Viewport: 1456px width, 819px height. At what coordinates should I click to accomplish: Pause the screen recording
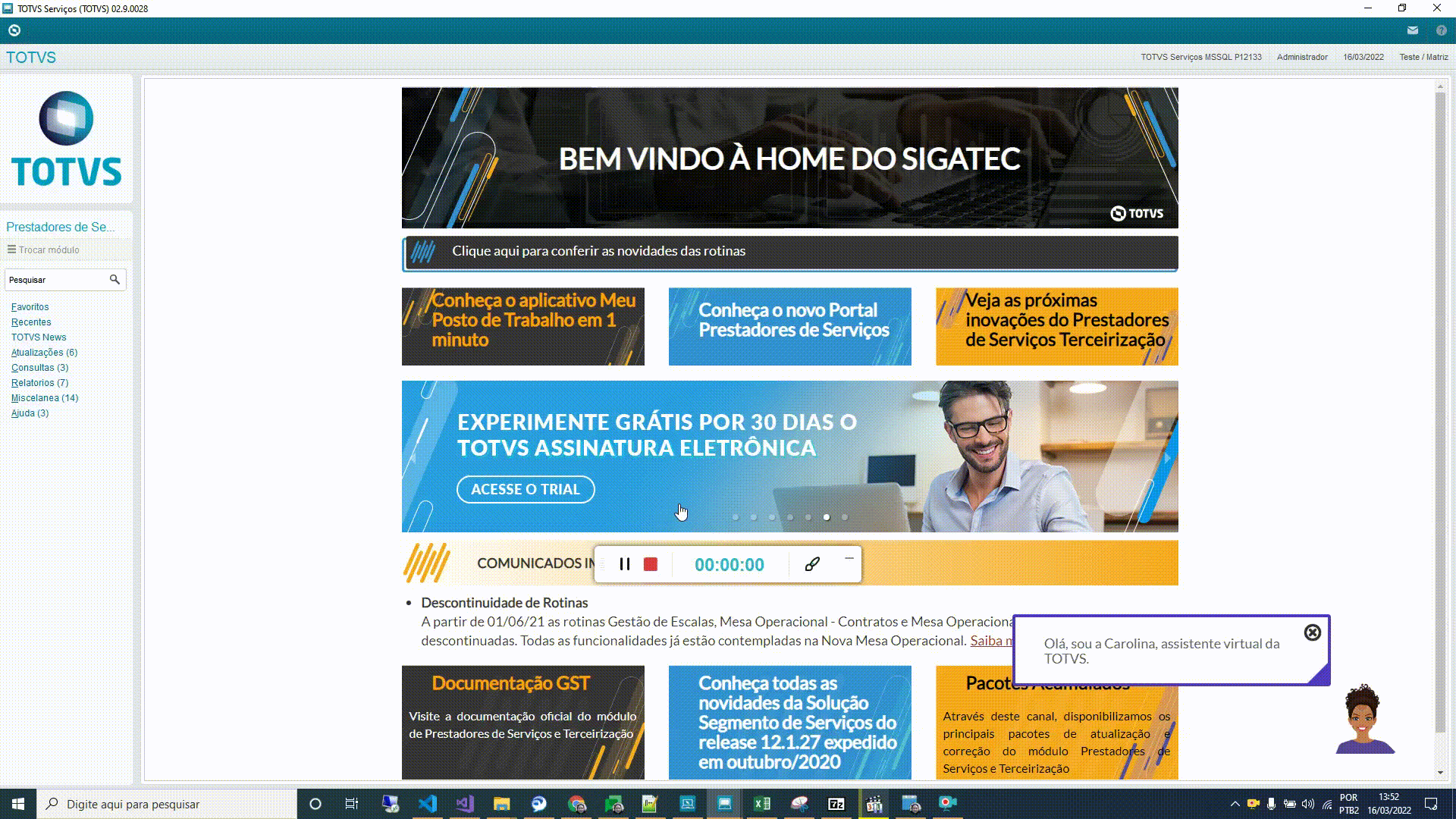[x=625, y=564]
